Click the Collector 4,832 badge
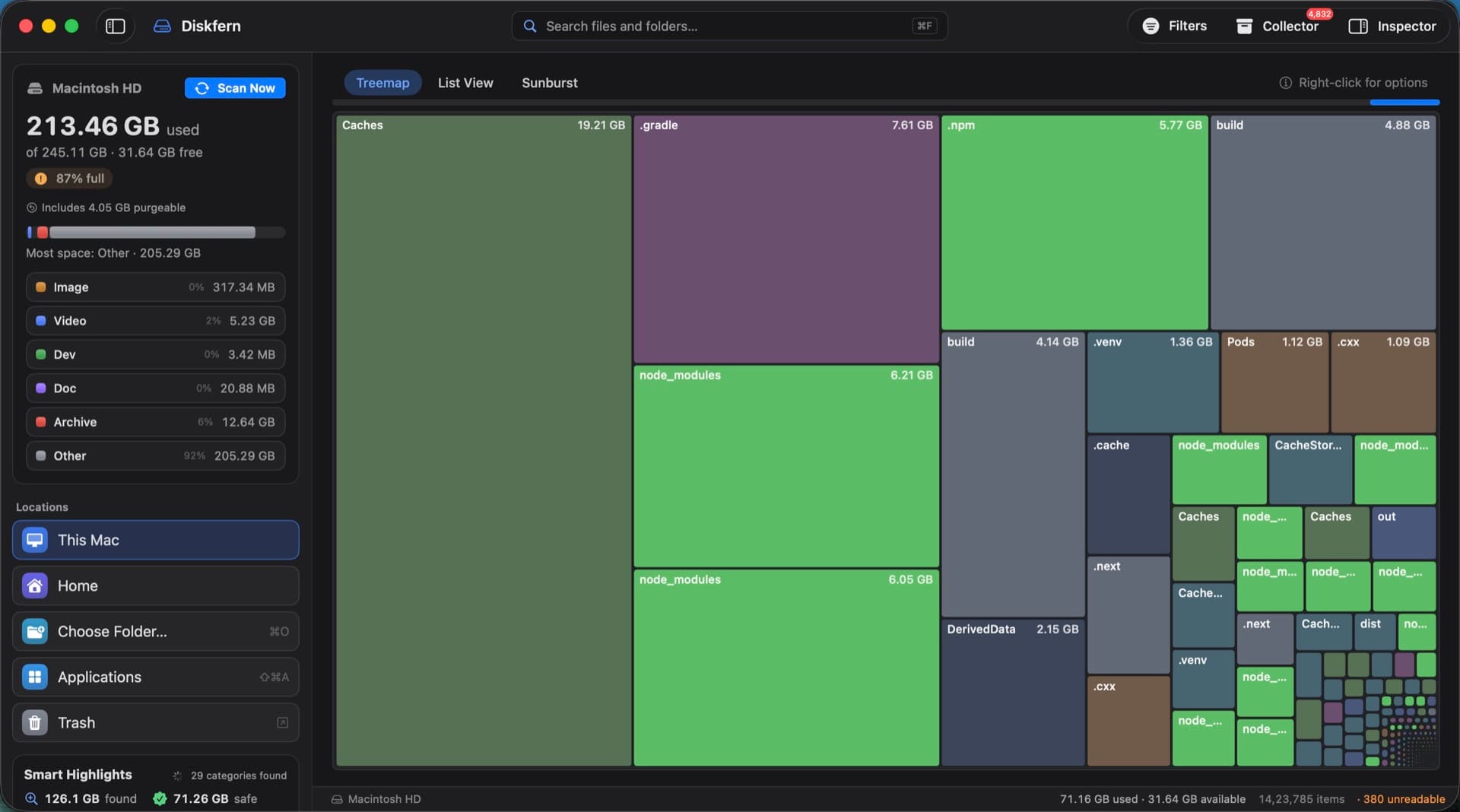Screen dimensions: 1460x812 1319,14
